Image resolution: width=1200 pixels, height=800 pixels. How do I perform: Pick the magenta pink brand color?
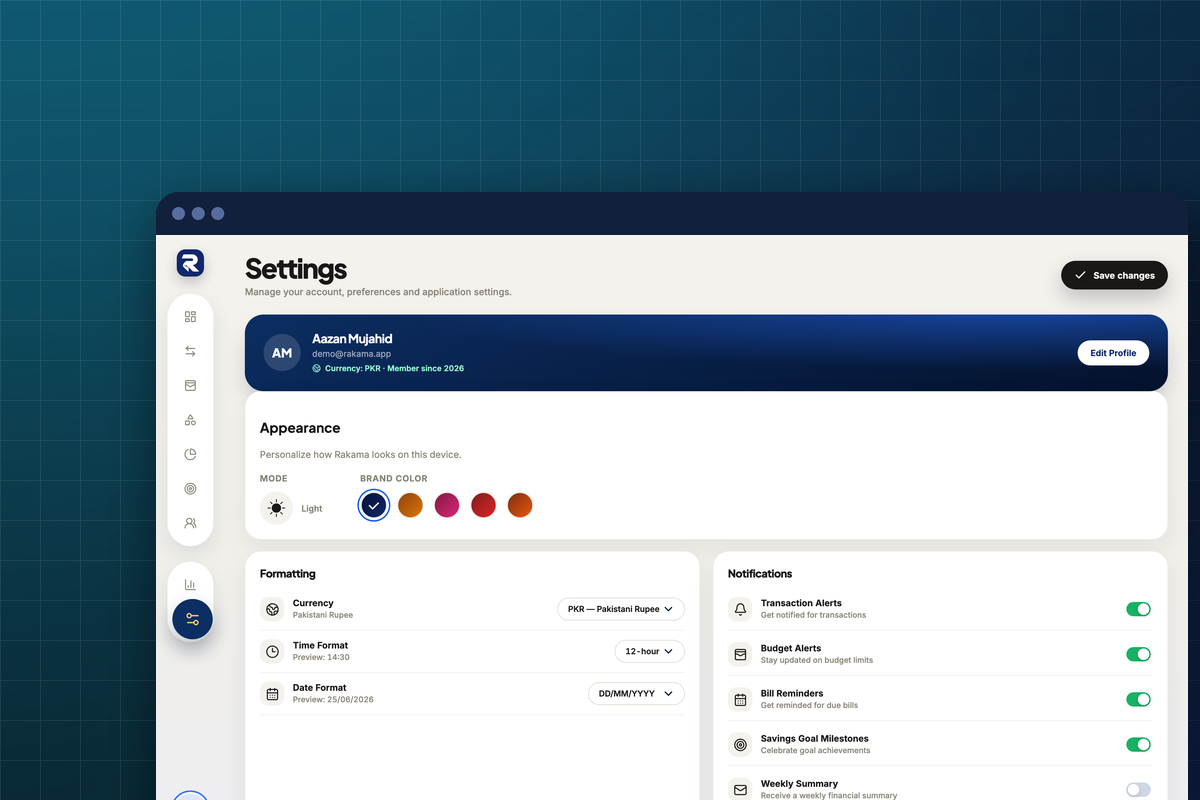(447, 506)
